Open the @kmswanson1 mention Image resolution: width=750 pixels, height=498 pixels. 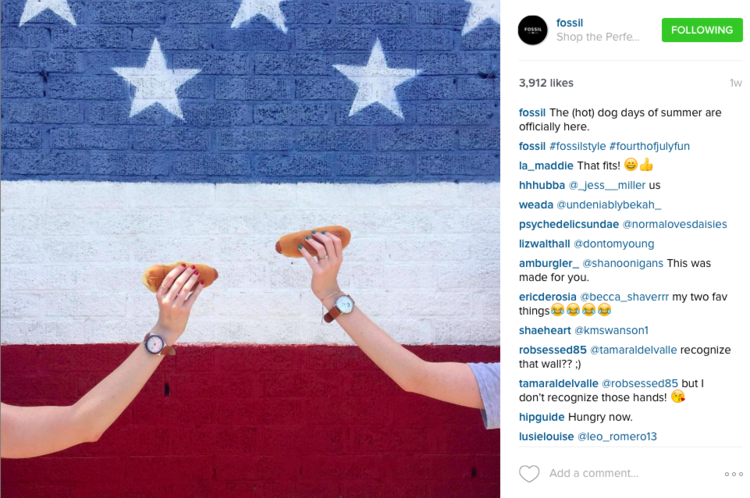611,331
